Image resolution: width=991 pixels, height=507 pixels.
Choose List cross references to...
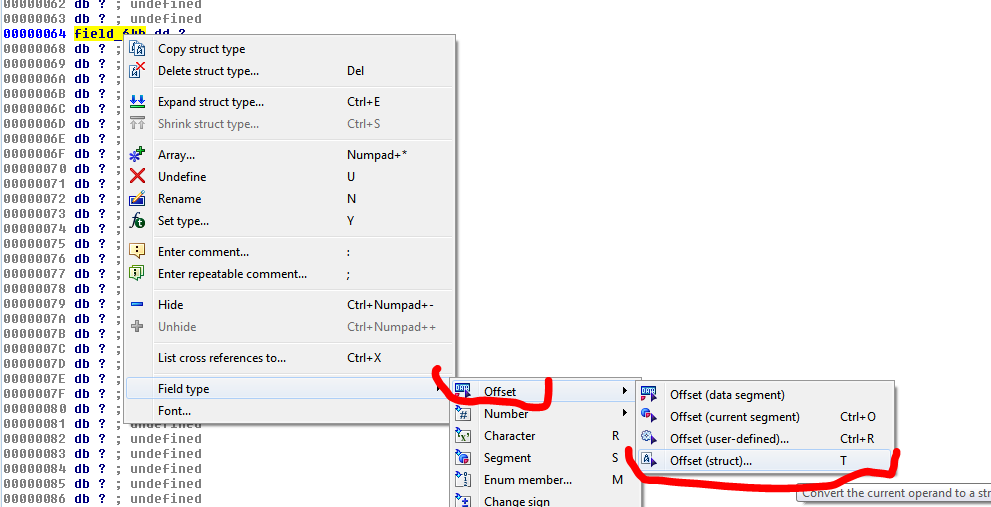click(221, 358)
